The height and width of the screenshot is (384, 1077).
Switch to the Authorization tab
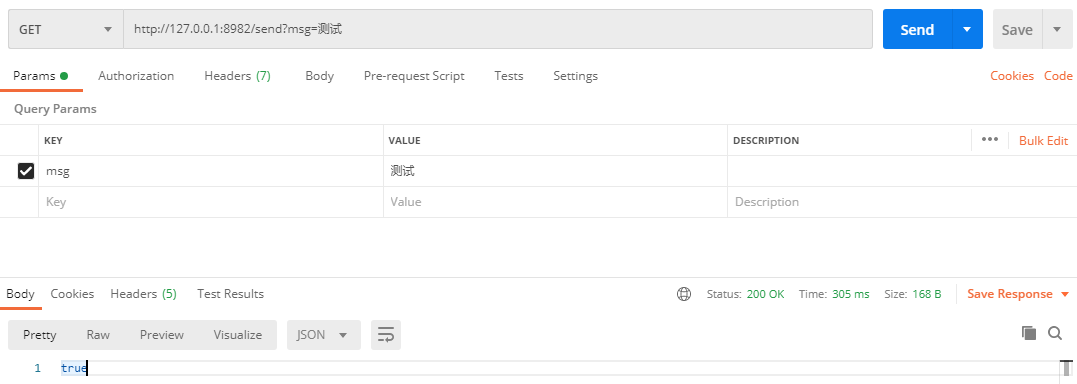click(136, 76)
